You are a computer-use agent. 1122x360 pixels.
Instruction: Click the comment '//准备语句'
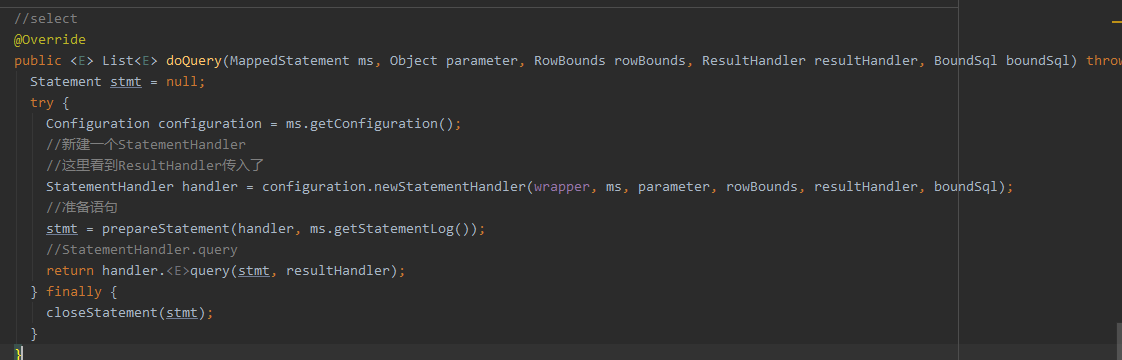click(x=82, y=208)
